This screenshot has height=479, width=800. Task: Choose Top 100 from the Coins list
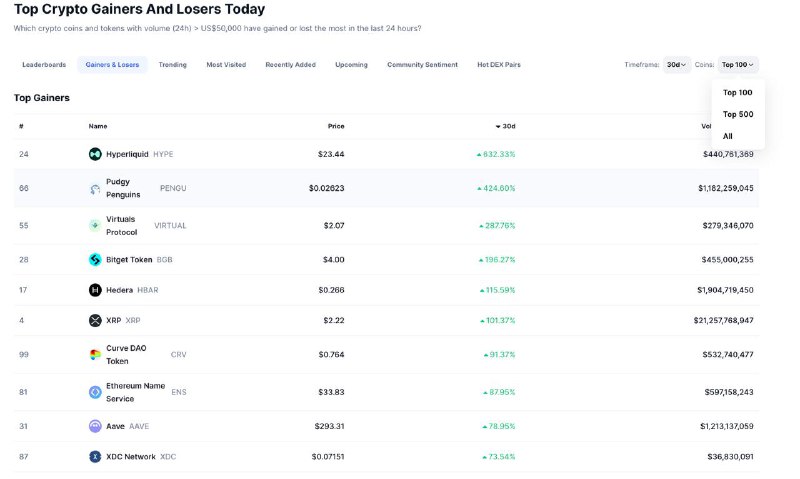pyautogui.click(x=738, y=92)
